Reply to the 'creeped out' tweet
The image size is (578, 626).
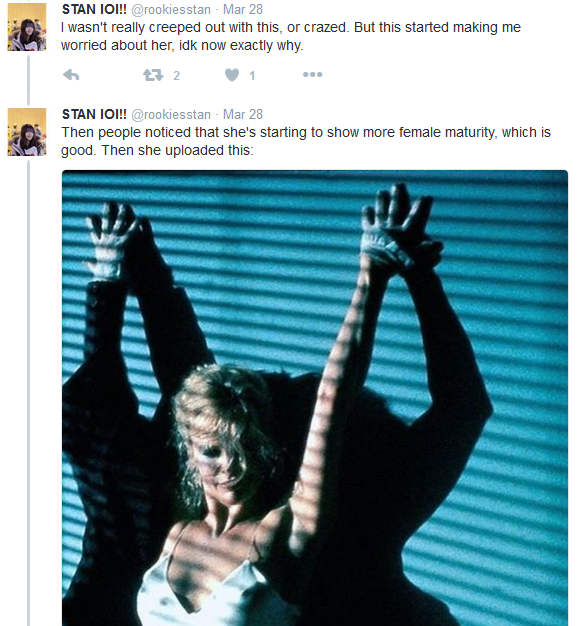(x=71, y=75)
